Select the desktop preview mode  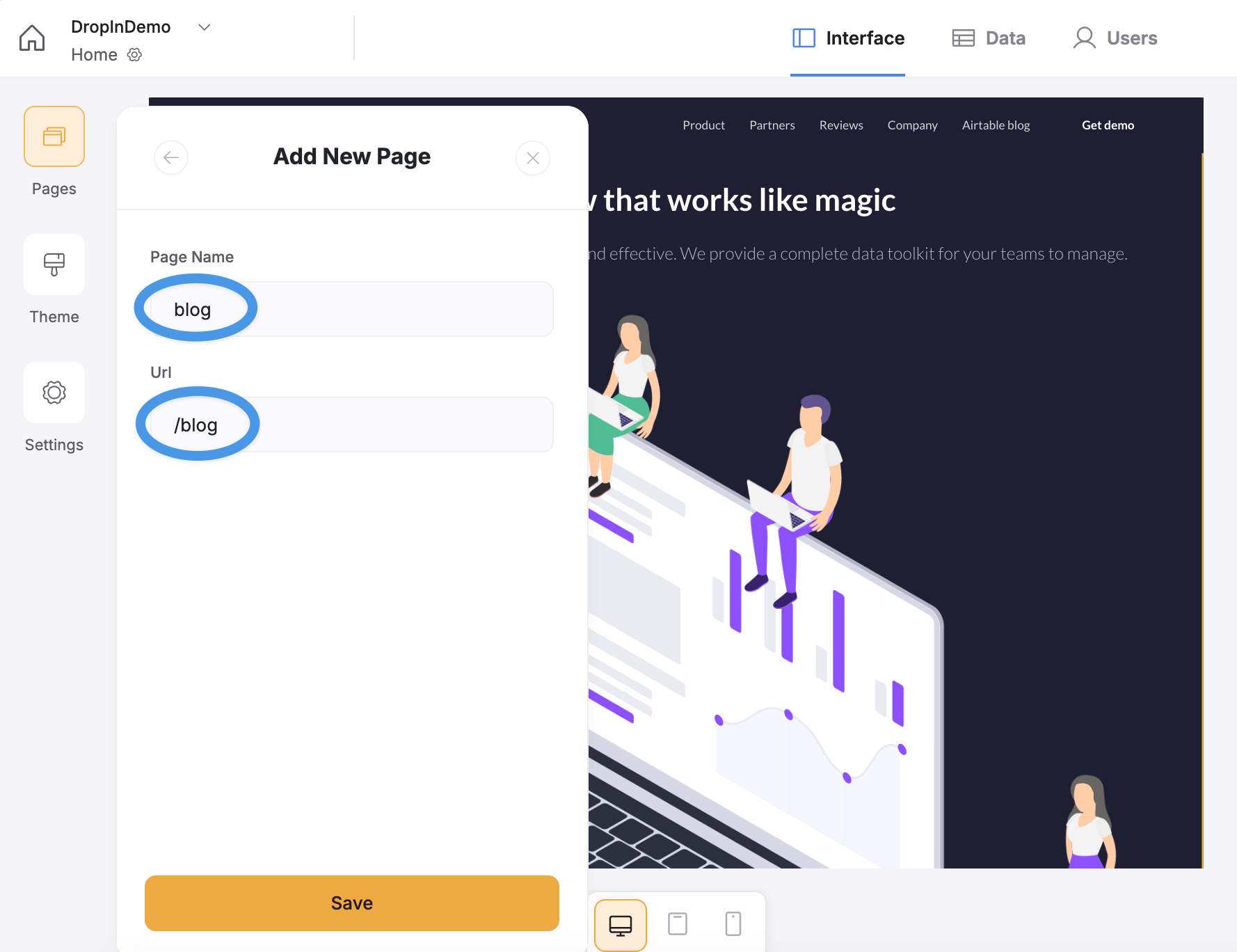621,925
